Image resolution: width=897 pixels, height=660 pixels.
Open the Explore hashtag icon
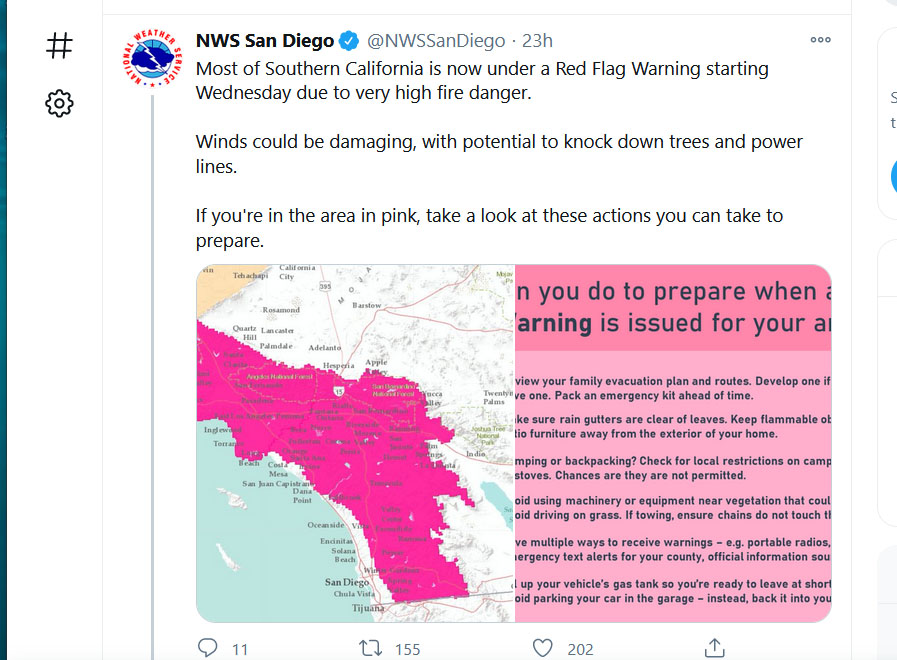click(x=59, y=46)
